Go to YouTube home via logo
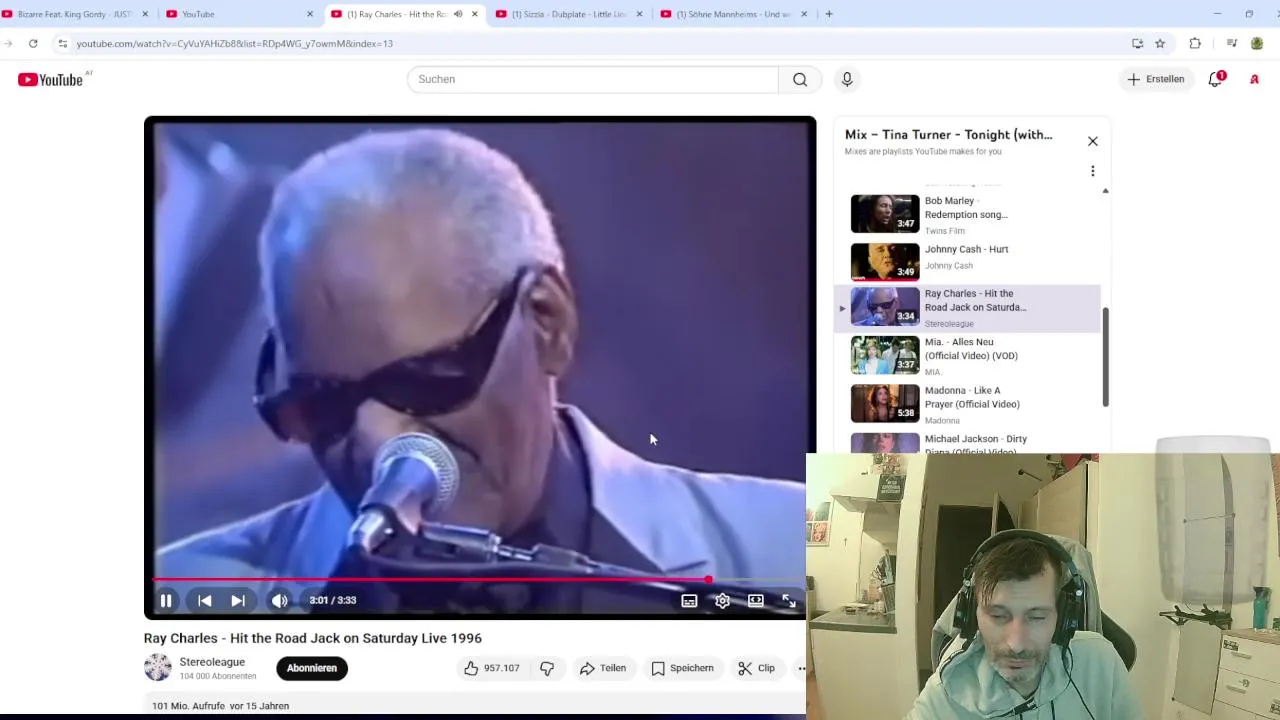This screenshot has height=720, width=1280. coord(50,80)
